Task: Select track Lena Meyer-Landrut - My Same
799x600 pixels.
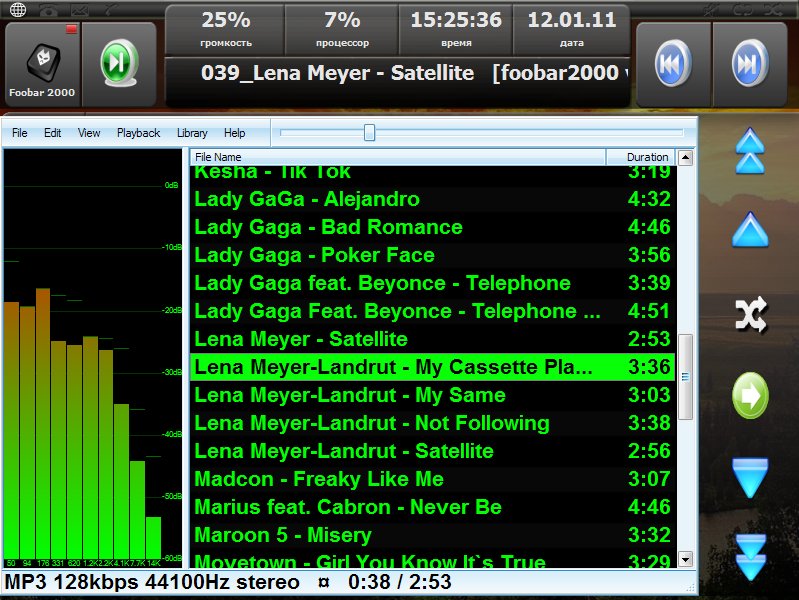Action: 433,395
